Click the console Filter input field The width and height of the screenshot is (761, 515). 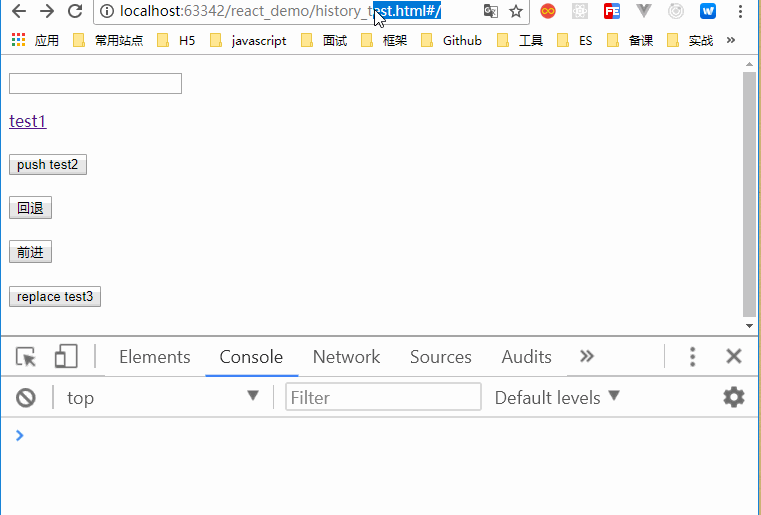(383, 398)
